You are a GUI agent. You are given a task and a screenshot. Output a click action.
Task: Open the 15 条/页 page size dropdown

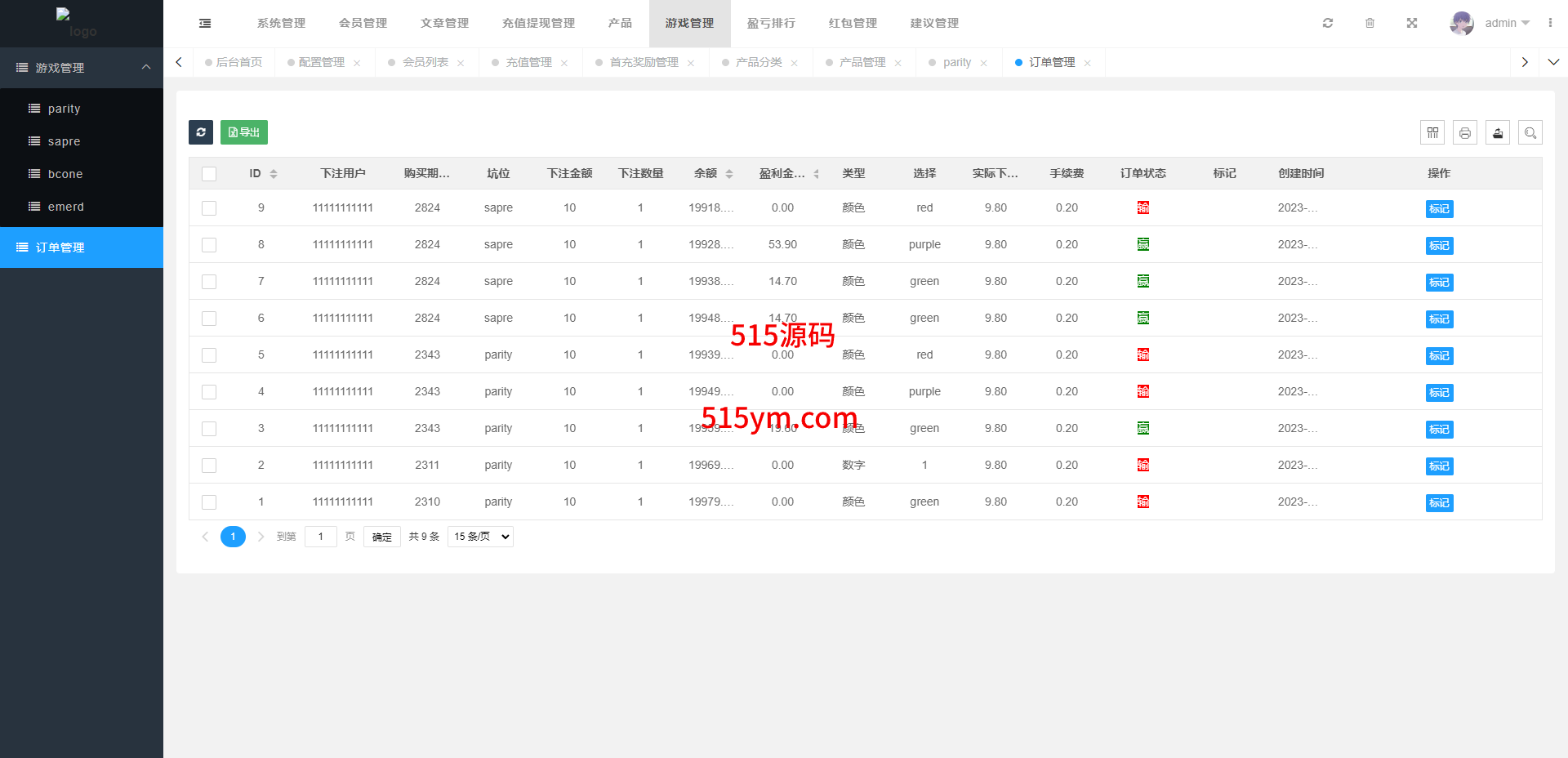click(480, 537)
